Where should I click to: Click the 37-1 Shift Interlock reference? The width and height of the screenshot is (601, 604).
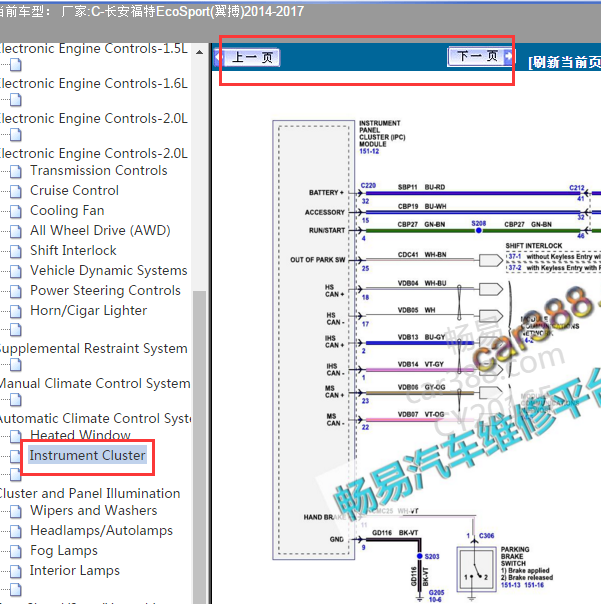click(x=515, y=257)
